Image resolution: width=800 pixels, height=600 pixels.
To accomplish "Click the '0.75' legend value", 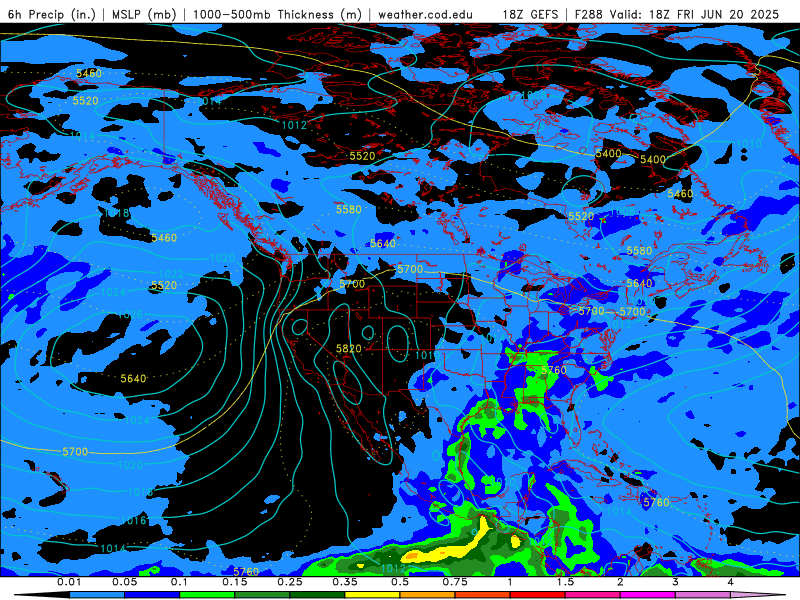I will [x=455, y=582].
